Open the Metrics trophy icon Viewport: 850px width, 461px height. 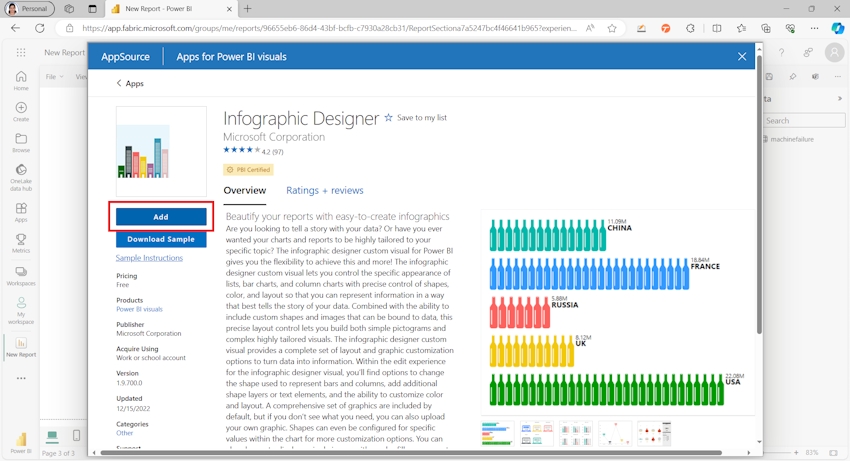tap(21, 243)
